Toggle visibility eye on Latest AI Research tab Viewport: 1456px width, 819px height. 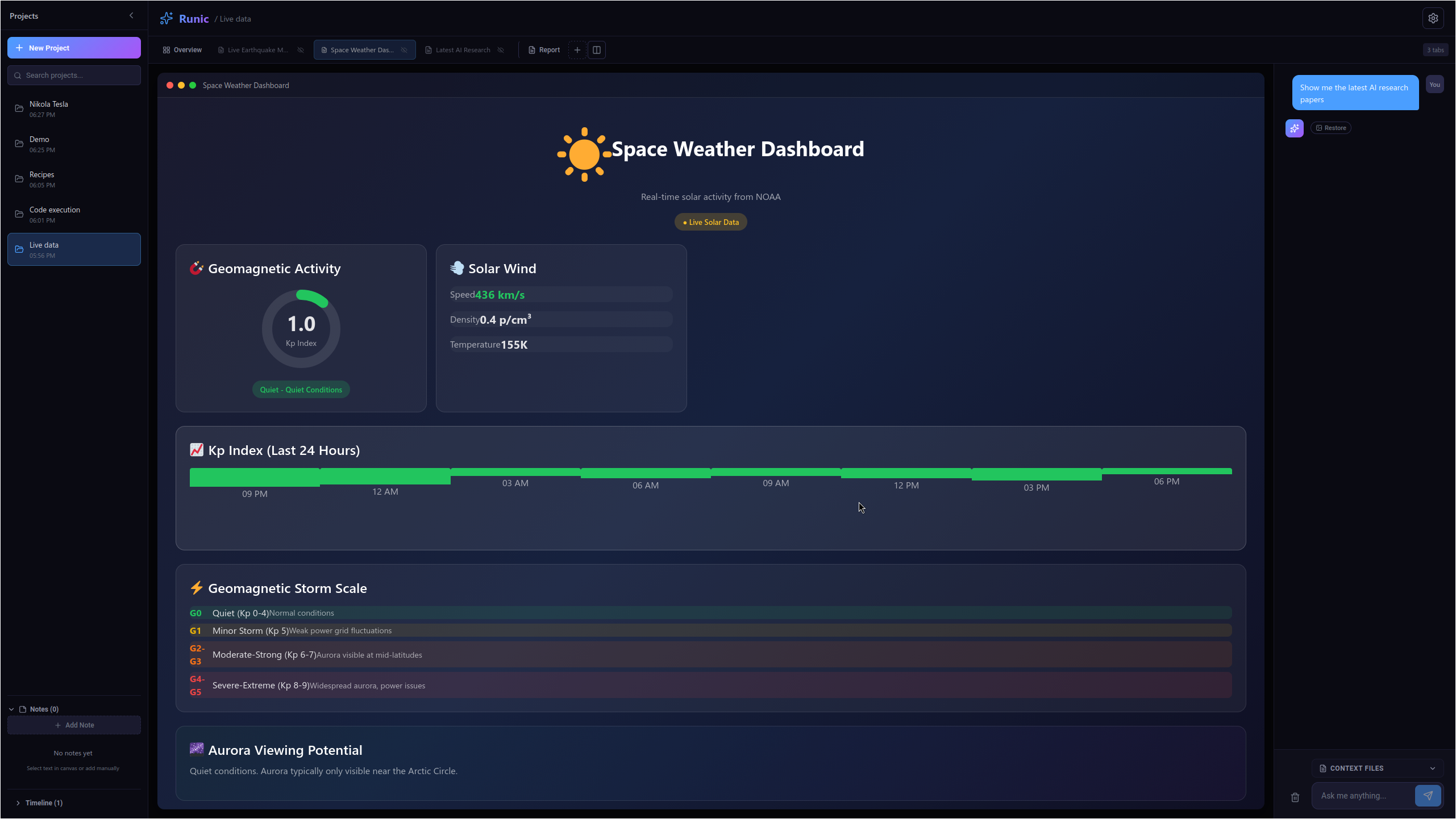[x=501, y=50]
